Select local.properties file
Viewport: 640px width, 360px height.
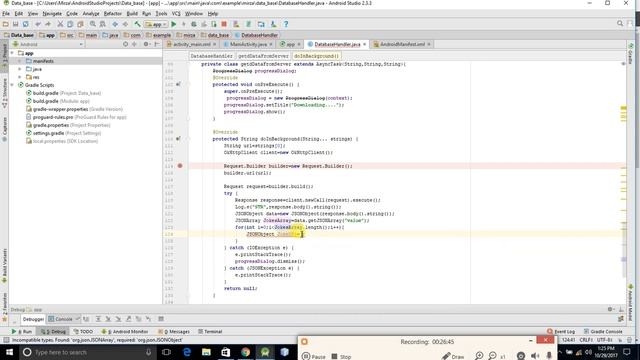(x=62, y=141)
